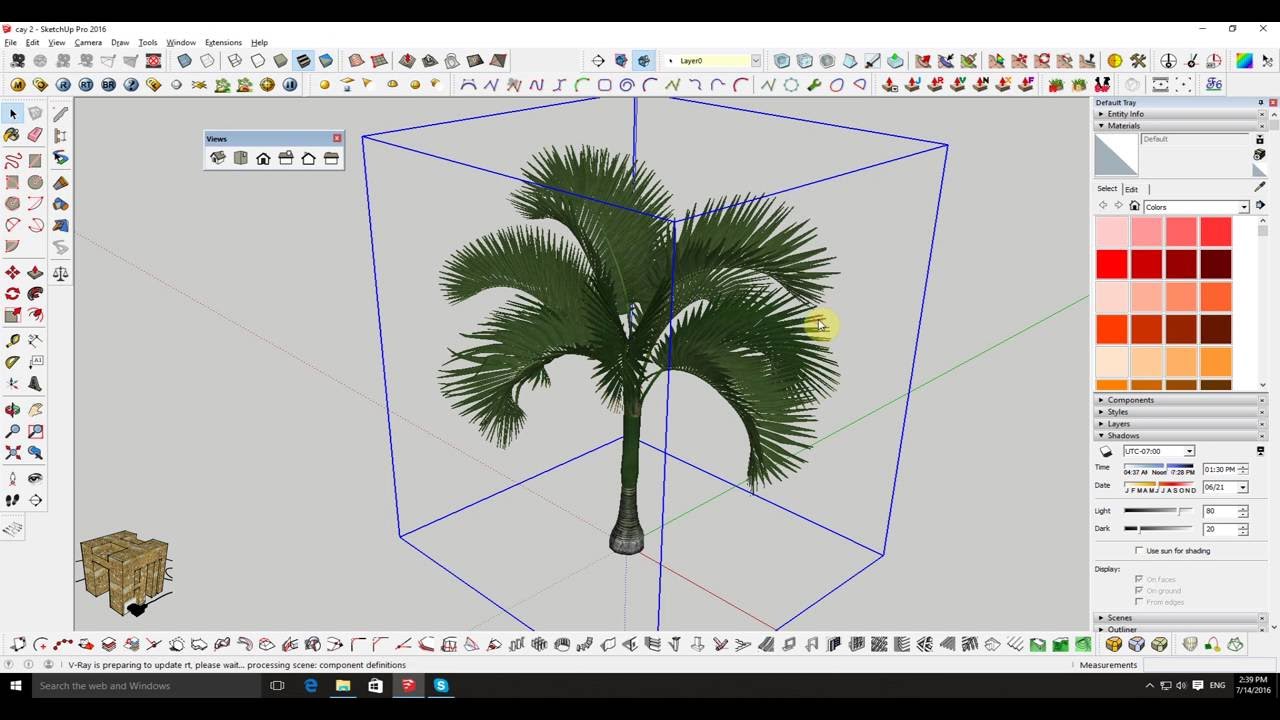1280x720 pixels.
Task: Switch to Back view in Views toolbar
Action: (308, 158)
